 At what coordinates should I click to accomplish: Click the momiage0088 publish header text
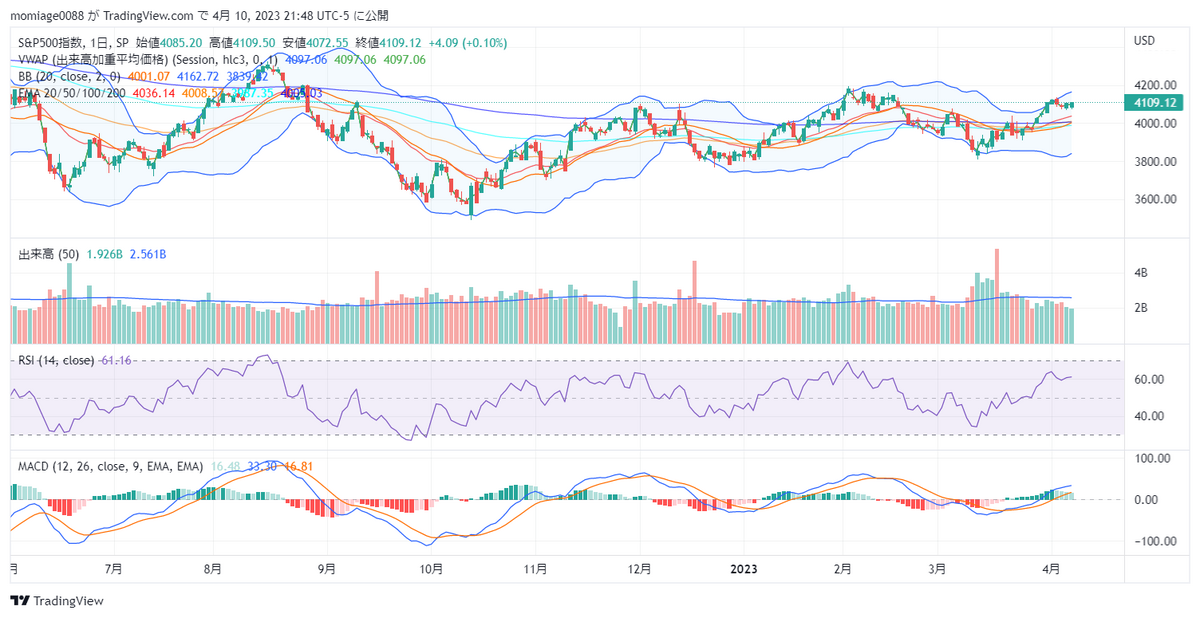[200, 16]
